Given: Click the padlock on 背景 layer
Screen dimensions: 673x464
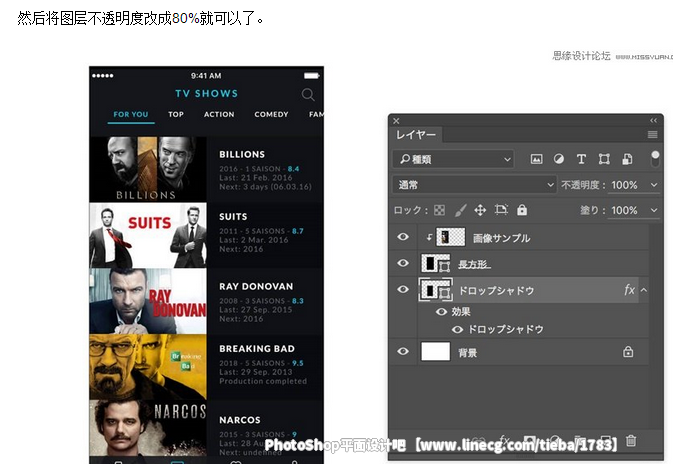Looking at the screenshot, I should click(628, 352).
